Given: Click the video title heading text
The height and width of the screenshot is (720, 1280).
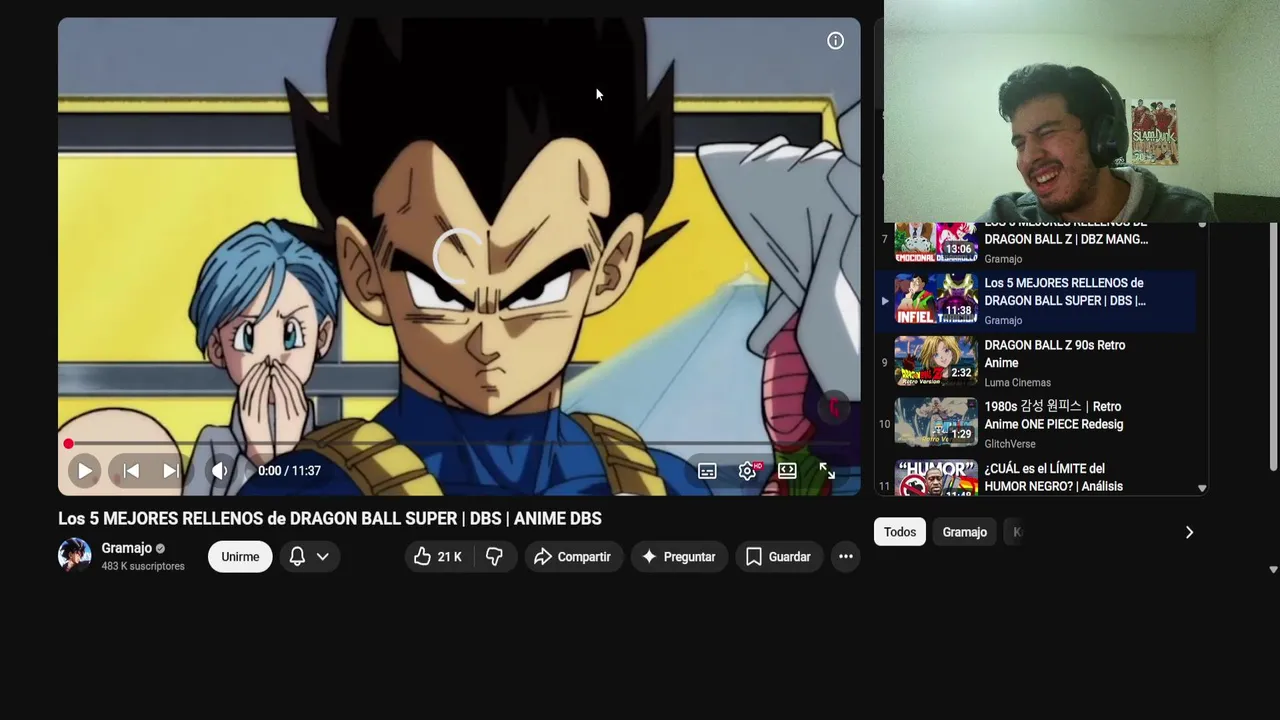Looking at the screenshot, I should click(x=330, y=518).
